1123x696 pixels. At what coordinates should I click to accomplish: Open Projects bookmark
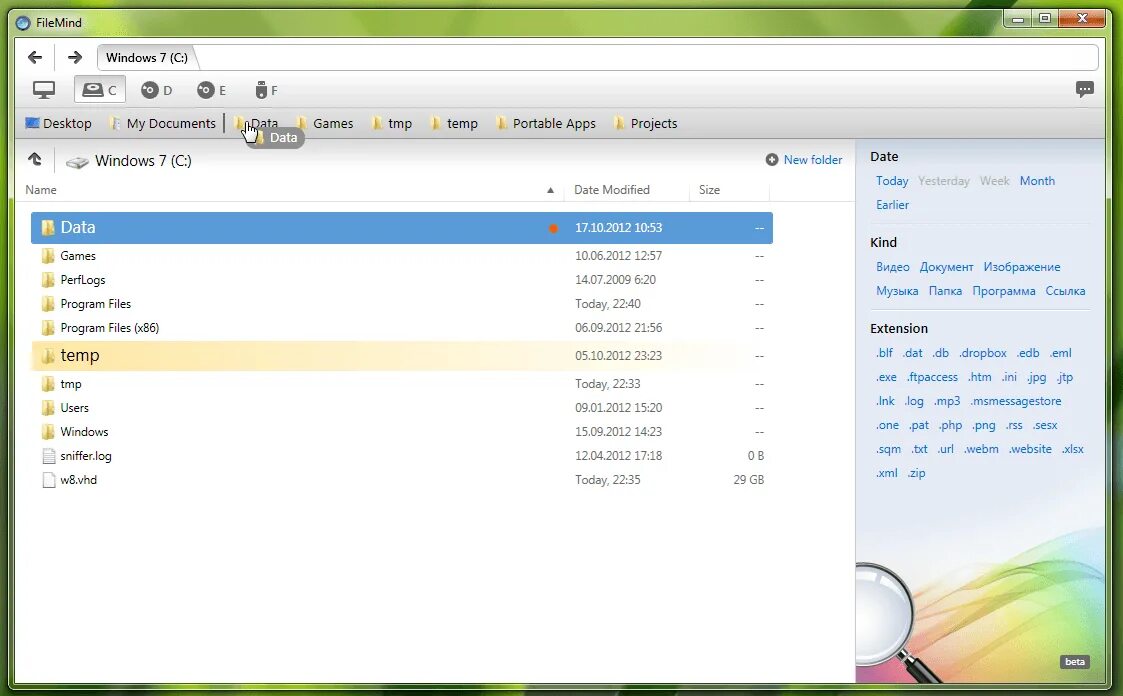645,123
